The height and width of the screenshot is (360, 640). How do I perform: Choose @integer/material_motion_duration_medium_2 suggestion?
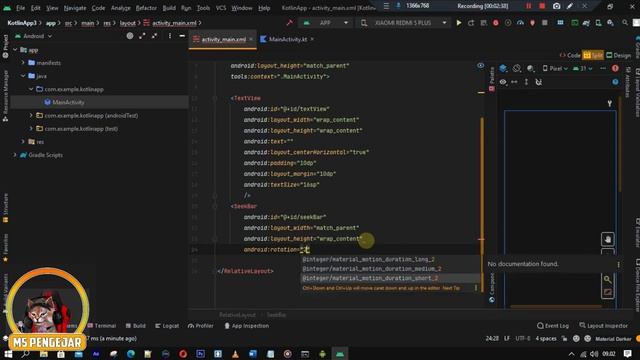(x=391, y=269)
